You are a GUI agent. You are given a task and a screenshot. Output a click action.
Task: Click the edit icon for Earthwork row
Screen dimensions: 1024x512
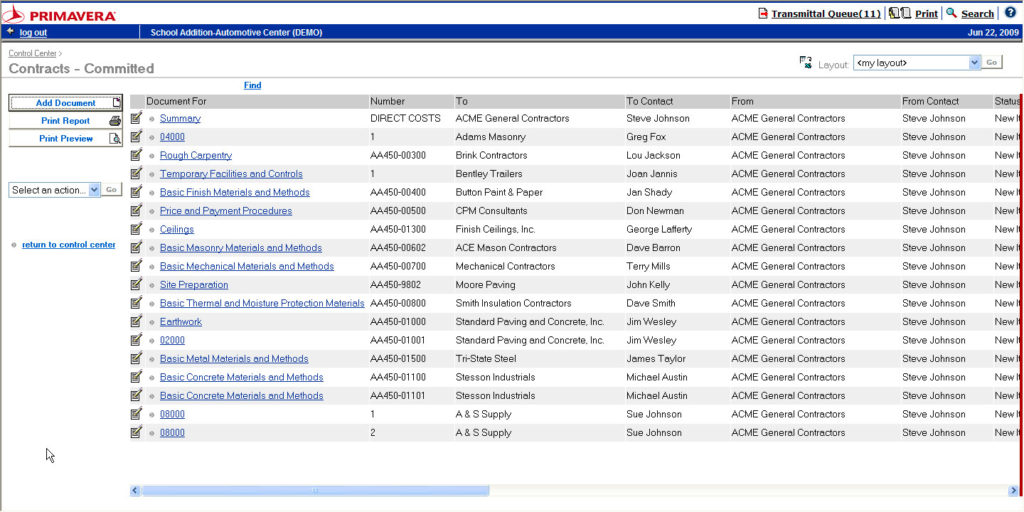pyautogui.click(x=137, y=322)
